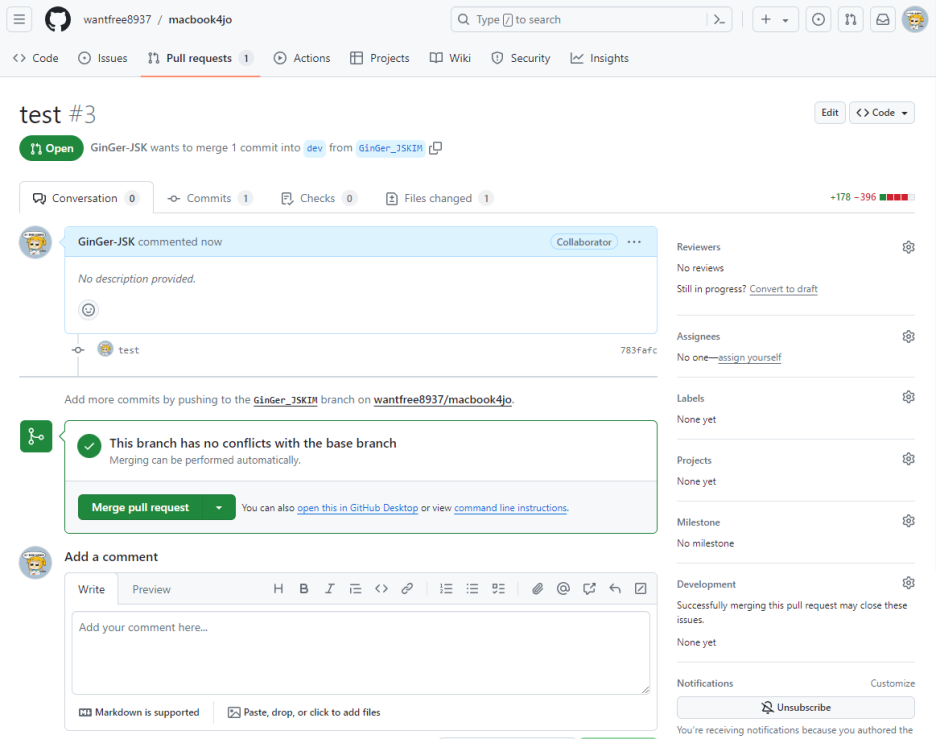Viewport: 936px width, 739px height.
Task: Switch to the Preview comment tab
Action: pos(151,590)
